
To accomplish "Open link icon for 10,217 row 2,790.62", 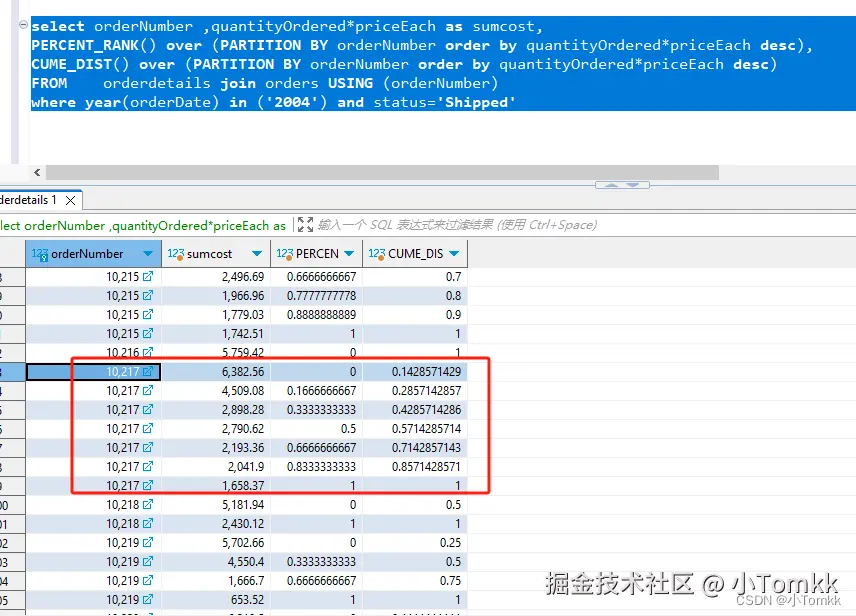I will (x=148, y=429).
